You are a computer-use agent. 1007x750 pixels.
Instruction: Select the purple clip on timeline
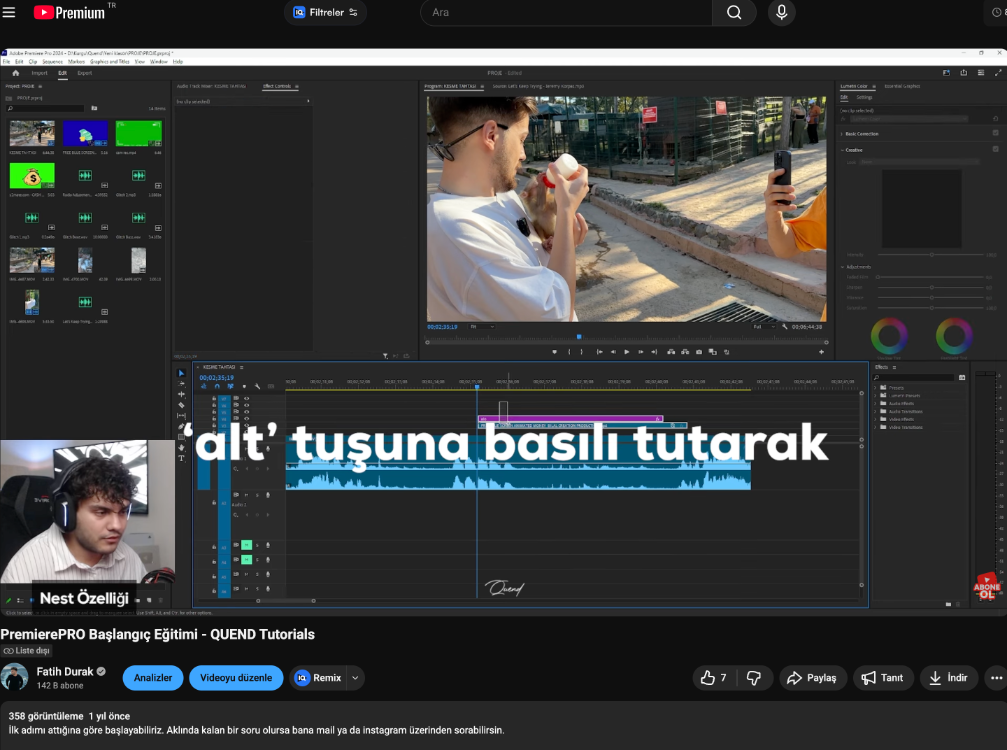(x=570, y=419)
